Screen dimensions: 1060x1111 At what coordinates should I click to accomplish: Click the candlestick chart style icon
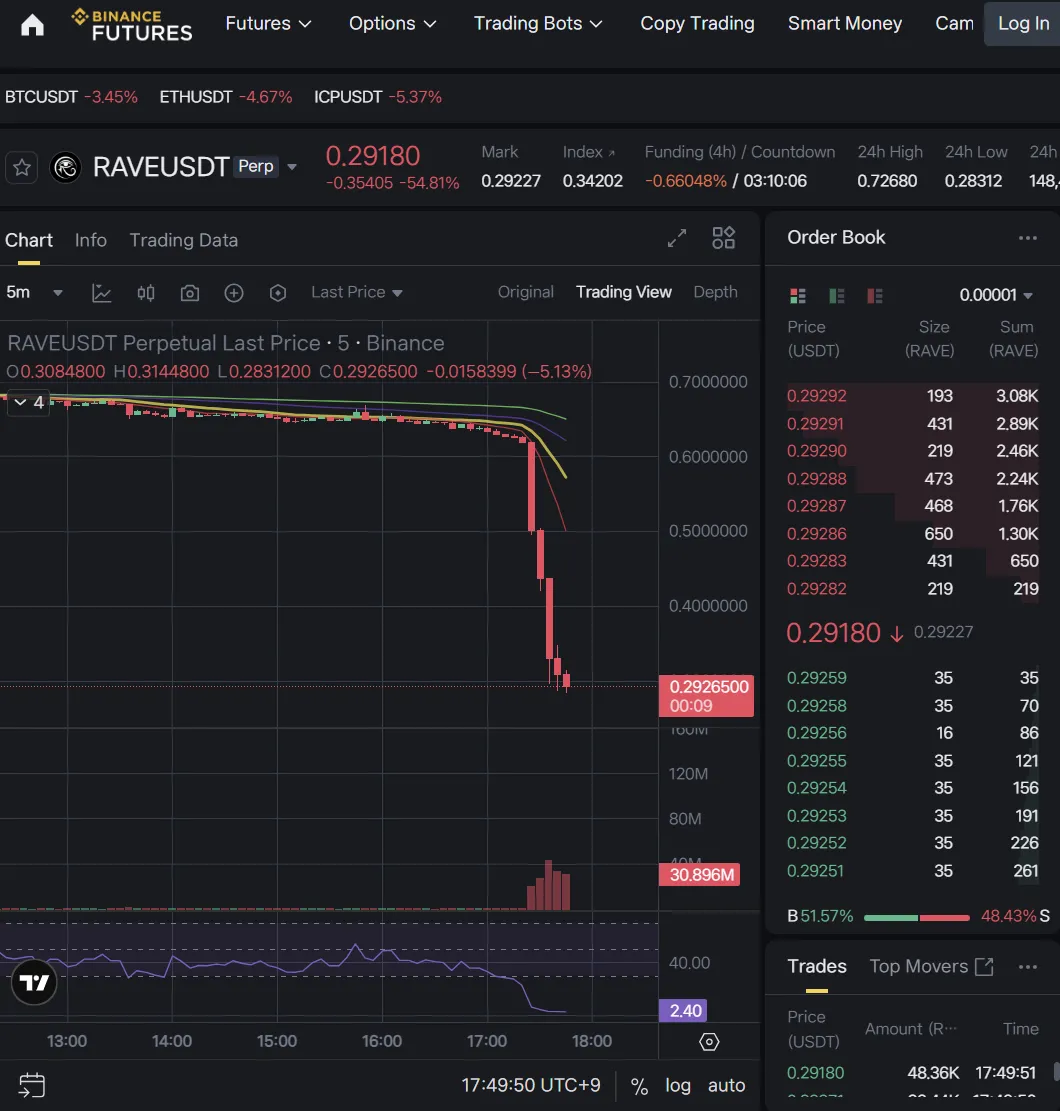coord(146,293)
